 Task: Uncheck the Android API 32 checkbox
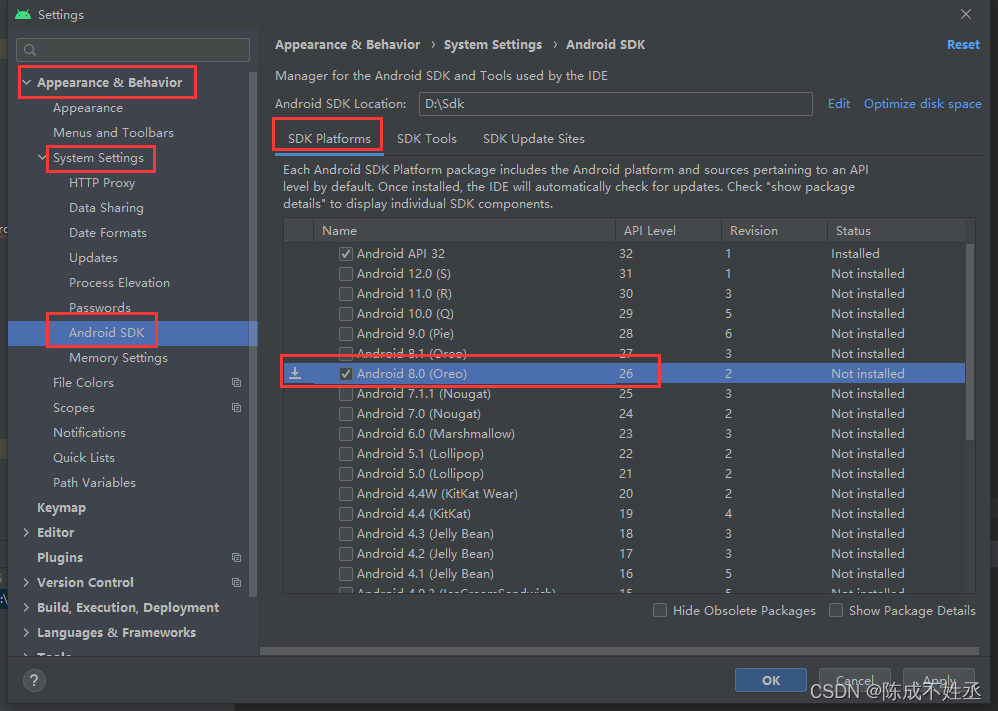tap(346, 254)
